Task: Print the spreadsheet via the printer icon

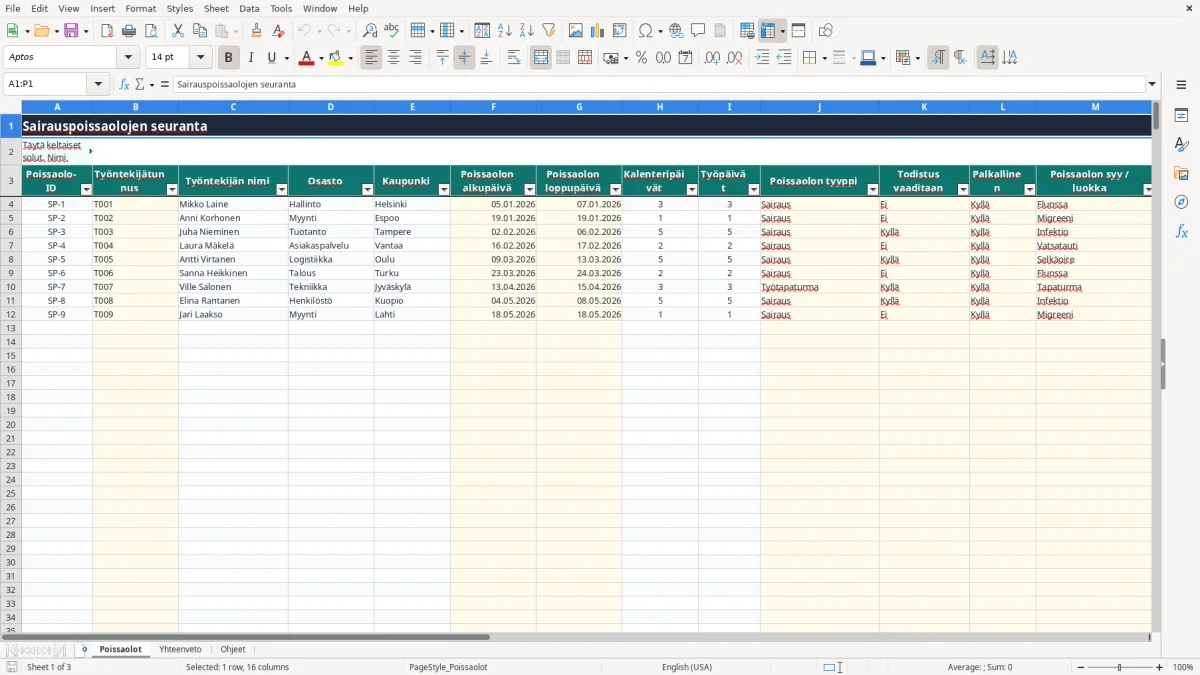Action: (129, 31)
